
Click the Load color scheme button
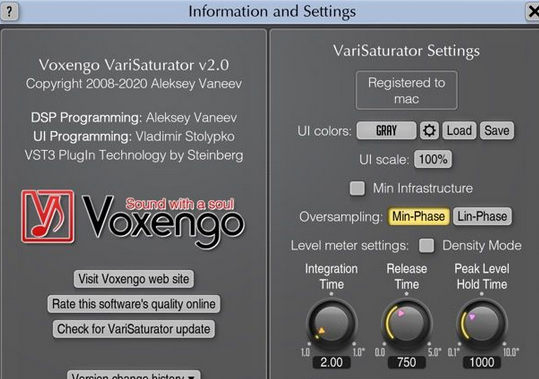point(459,131)
